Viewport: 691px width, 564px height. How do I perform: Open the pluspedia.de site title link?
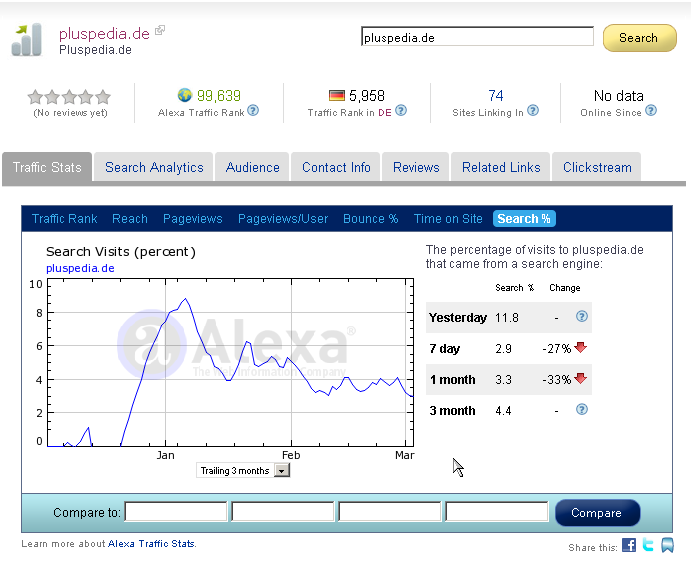point(104,33)
